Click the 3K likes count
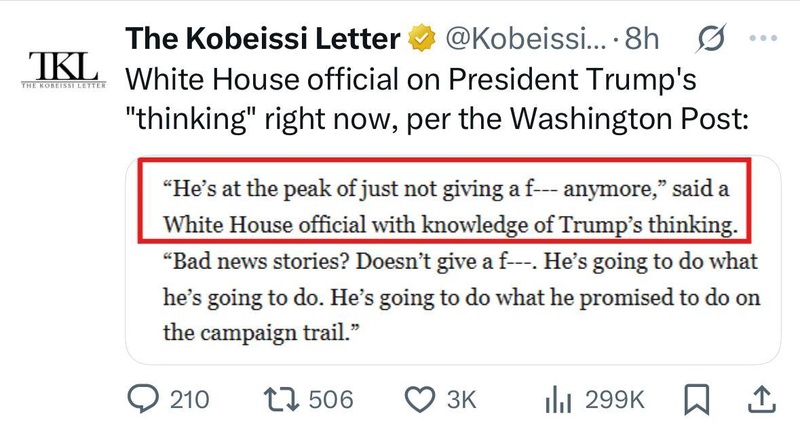800x444 pixels. (x=461, y=400)
